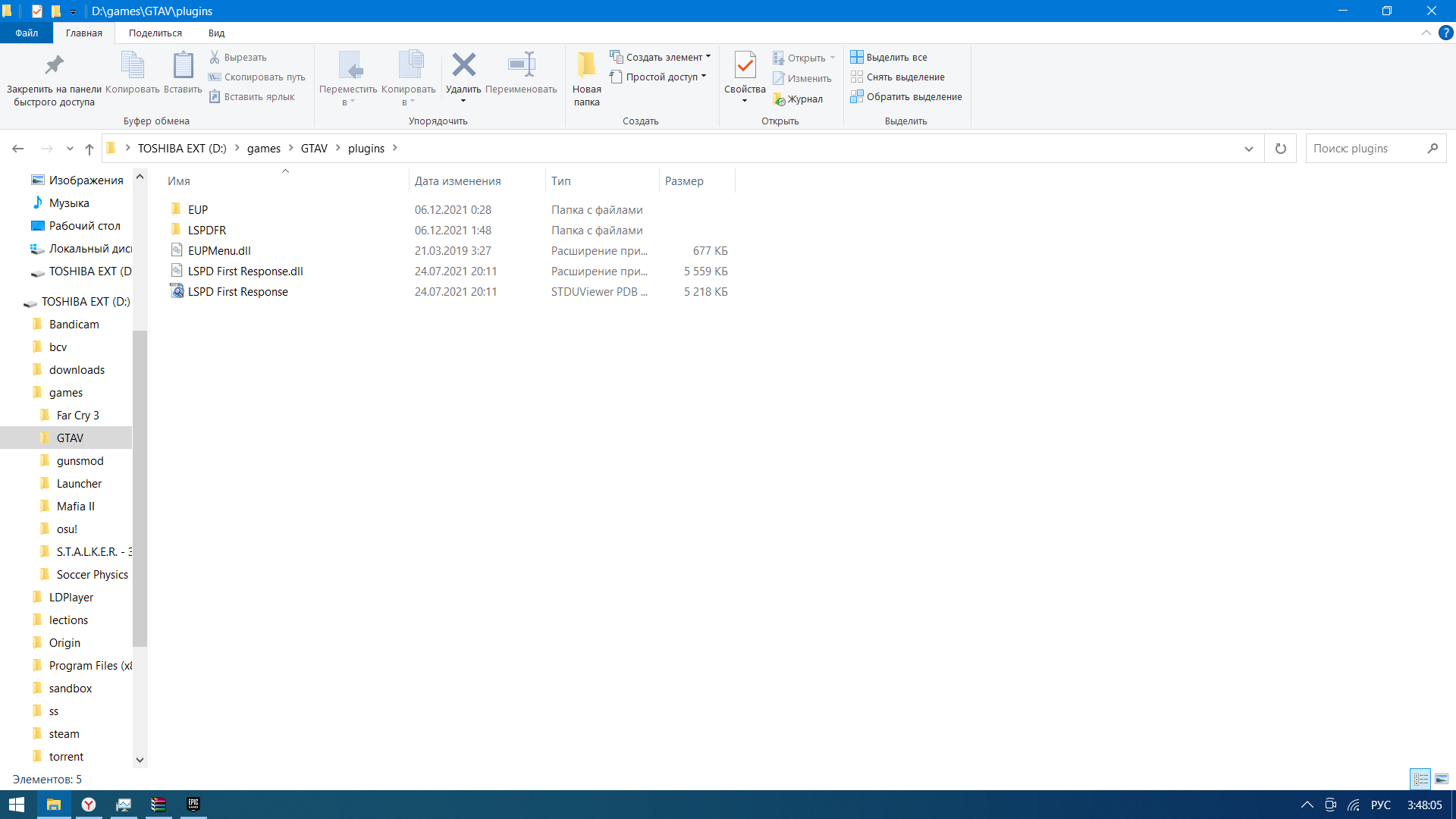Switch to large thumbnails view icon
The height and width of the screenshot is (819, 1456).
point(1442,779)
